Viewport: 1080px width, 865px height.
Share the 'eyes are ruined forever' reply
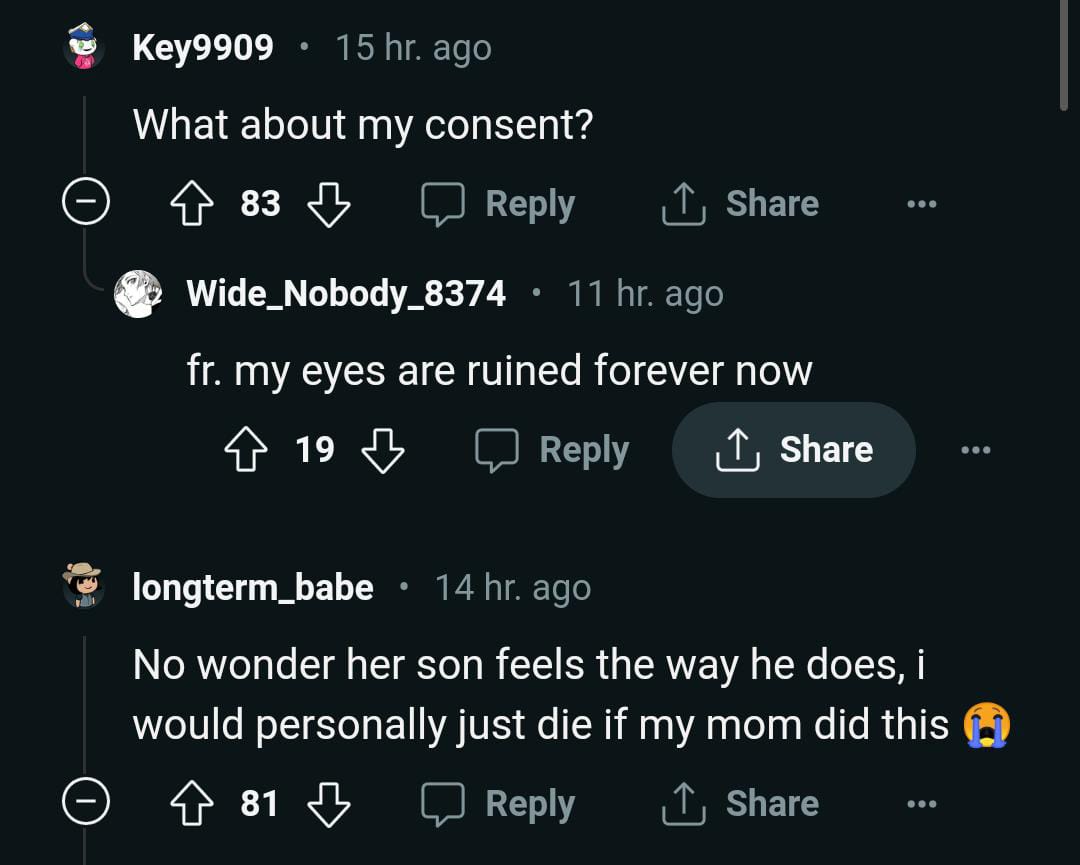click(794, 450)
